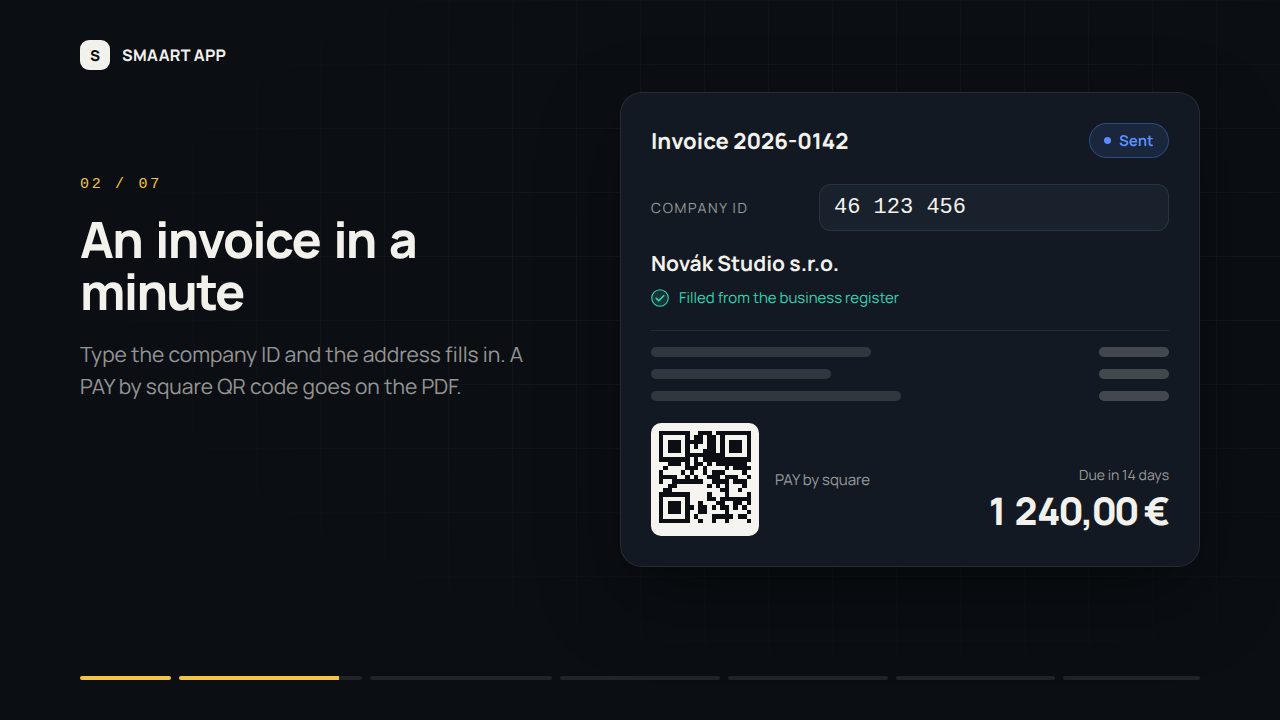The width and height of the screenshot is (1280, 720).
Task: Click the blue dot in Sent badge
Action: (1107, 141)
